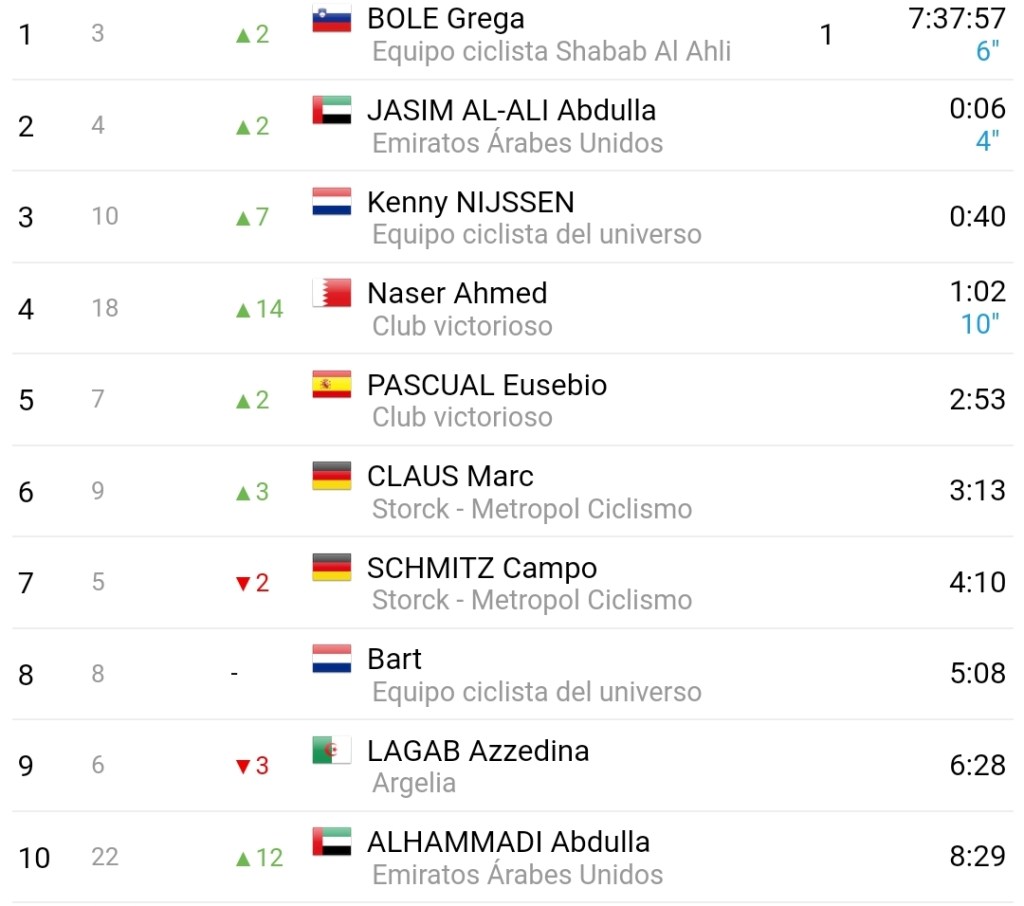Click the Dutch flag next to Kenny NIJSSEN
This screenshot has width=1024, height=906.
point(331,202)
